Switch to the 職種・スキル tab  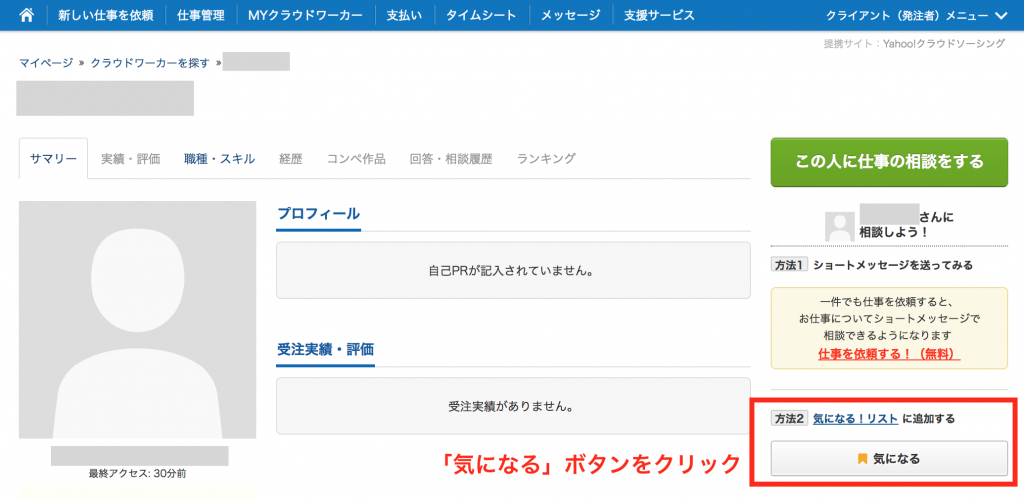pos(219,159)
